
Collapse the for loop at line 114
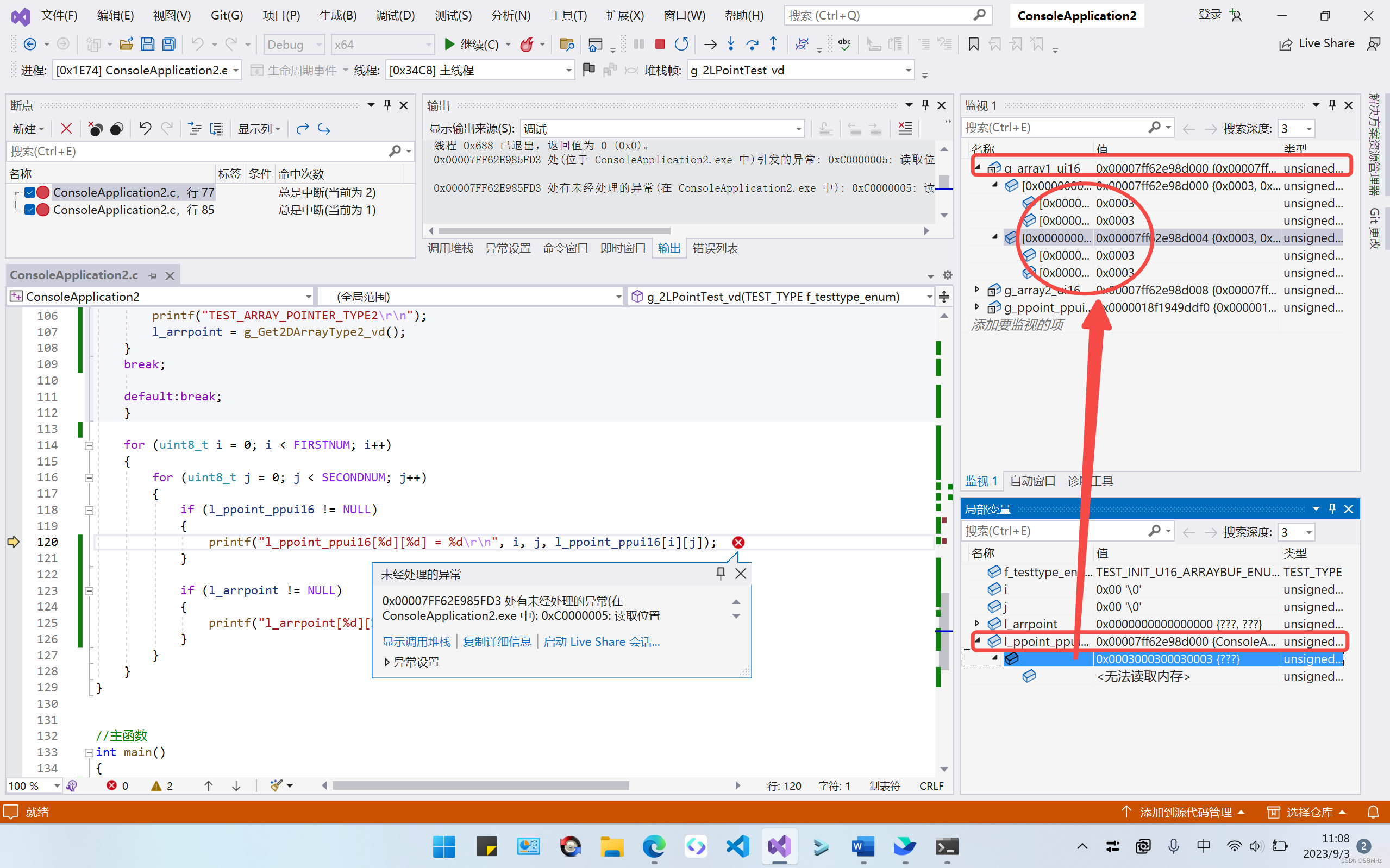point(89,445)
